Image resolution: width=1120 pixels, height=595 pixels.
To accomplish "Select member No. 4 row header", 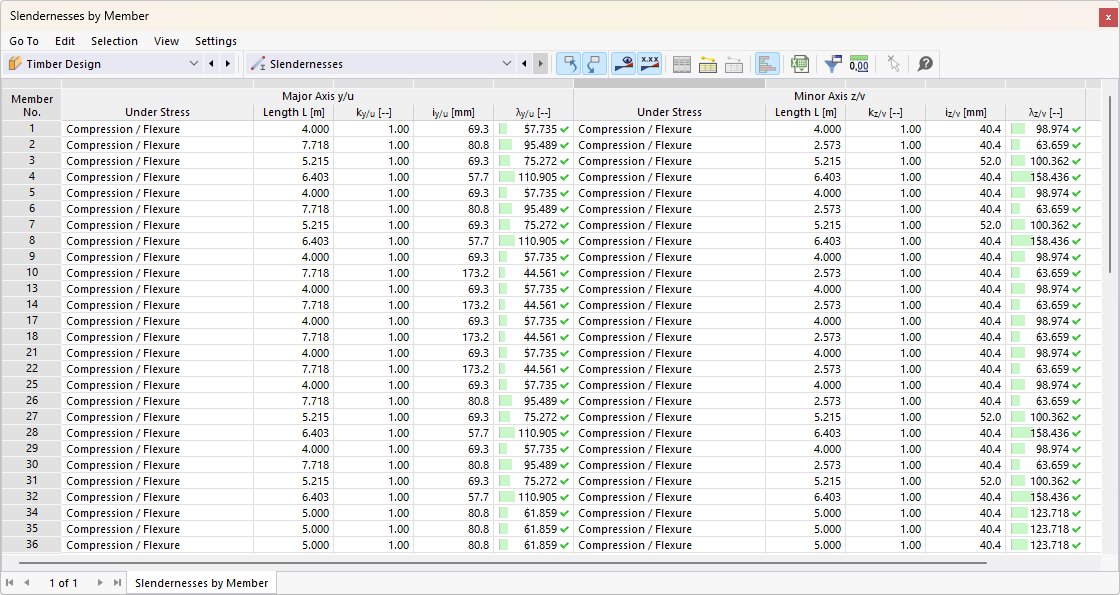I will 31,177.
